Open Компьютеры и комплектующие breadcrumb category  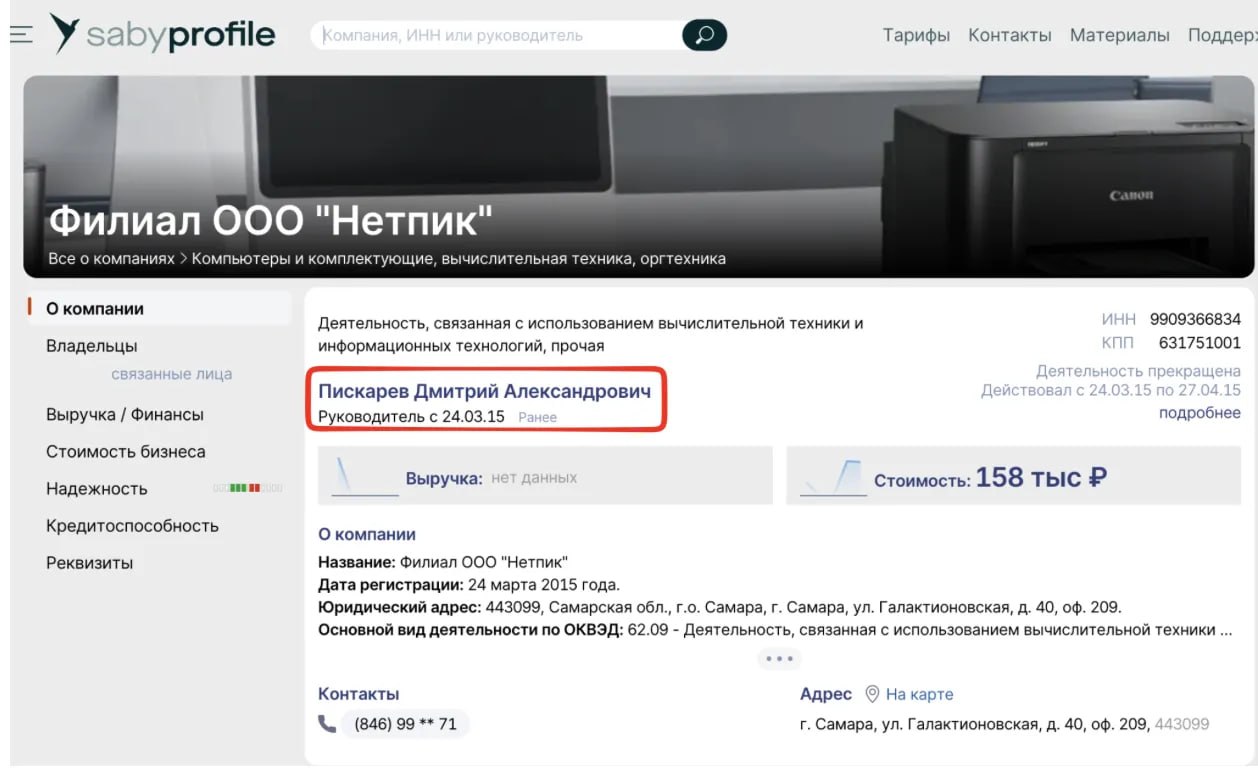tap(459, 258)
